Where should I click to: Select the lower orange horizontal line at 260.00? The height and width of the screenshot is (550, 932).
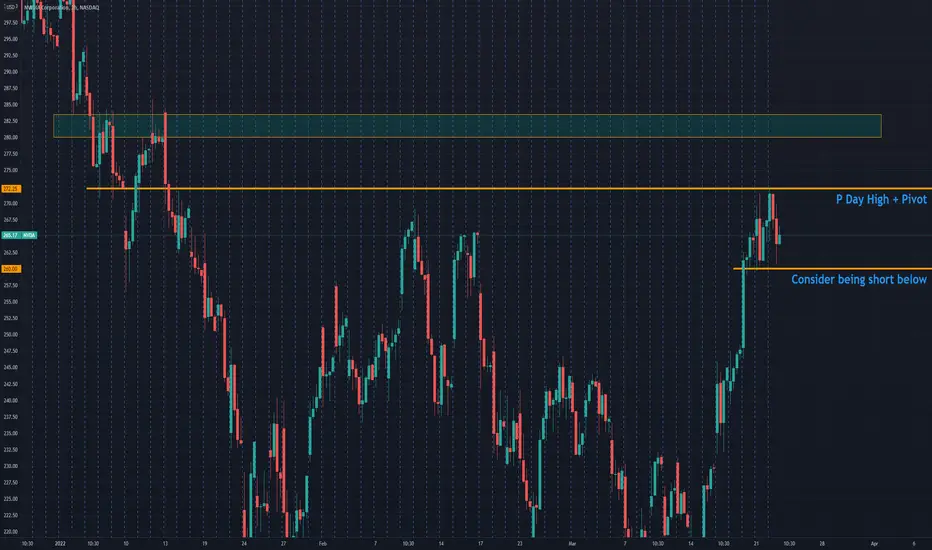(832, 269)
